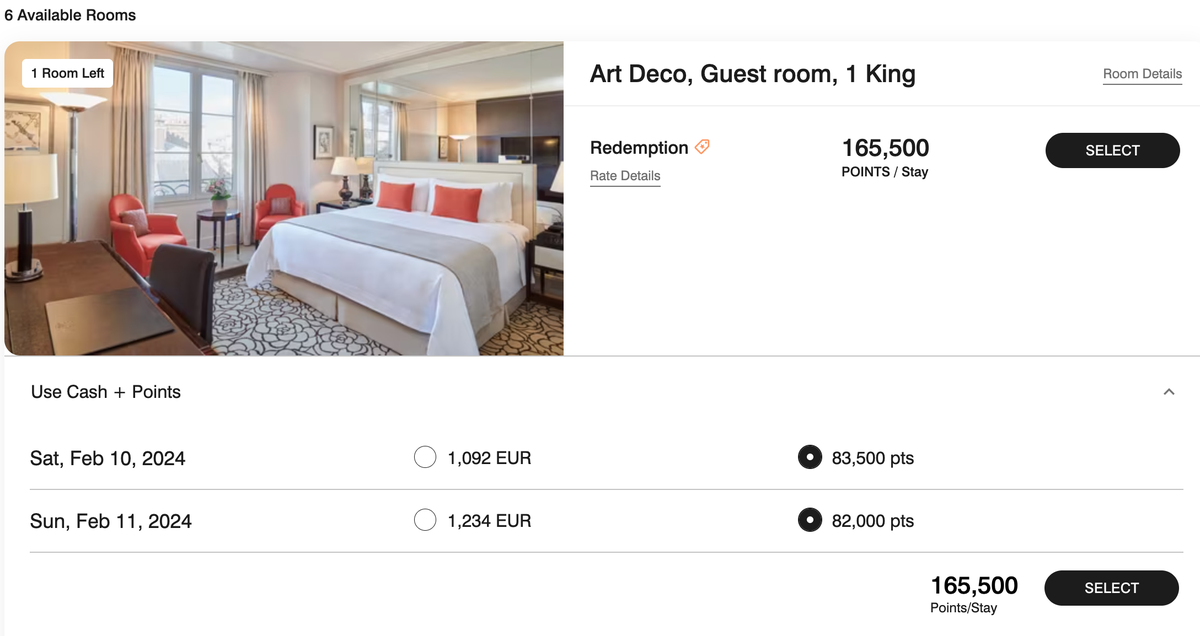Open Room Details for the Art Deco room
The height and width of the screenshot is (636, 1200).
pyautogui.click(x=1142, y=73)
